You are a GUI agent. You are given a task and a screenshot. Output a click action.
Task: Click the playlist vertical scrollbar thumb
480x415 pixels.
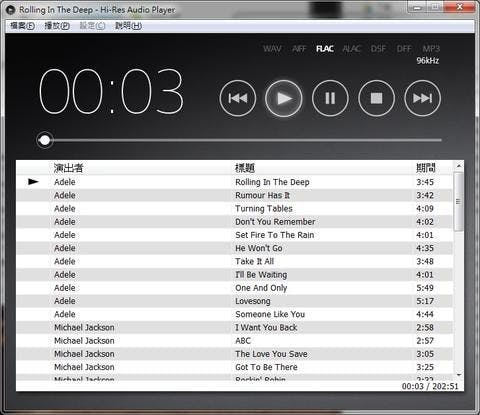[x=459, y=201]
